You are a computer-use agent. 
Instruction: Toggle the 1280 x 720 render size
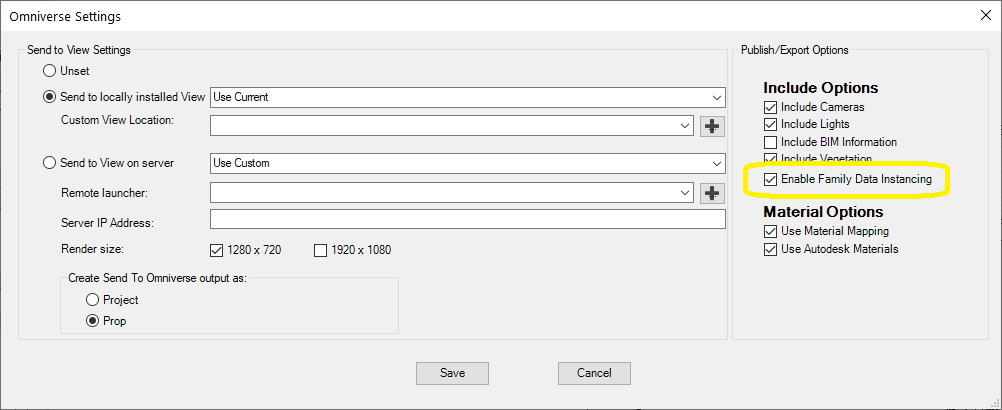[x=216, y=250]
